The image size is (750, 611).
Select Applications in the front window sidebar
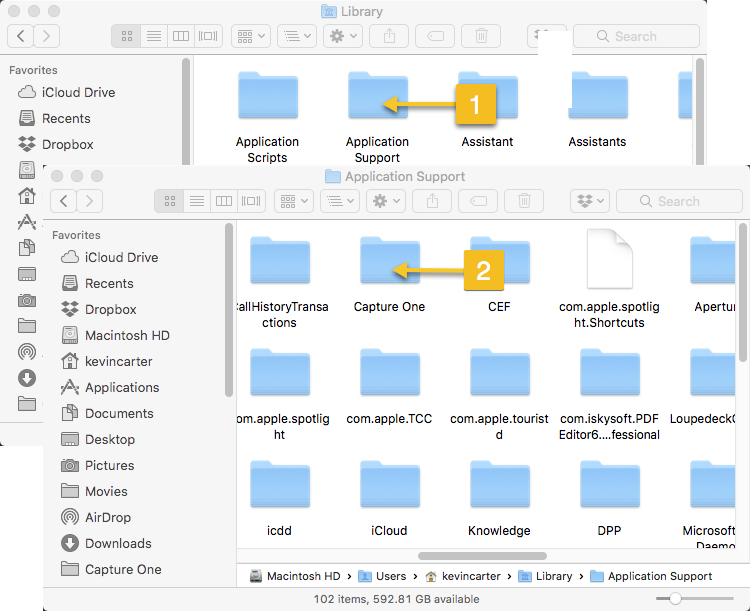pyautogui.click(x=121, y=387)
